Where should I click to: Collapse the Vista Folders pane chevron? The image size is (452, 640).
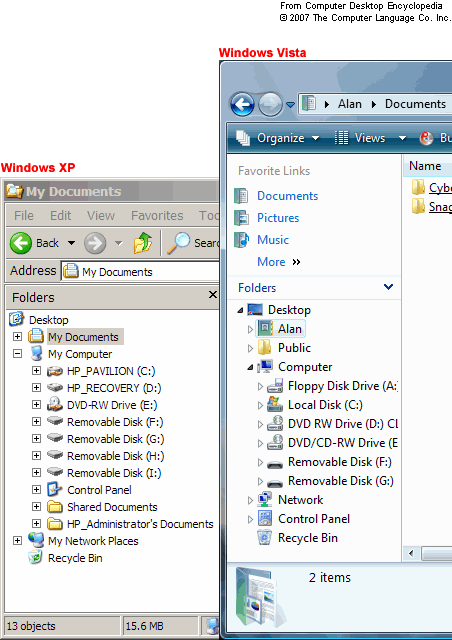click(388, 287)
